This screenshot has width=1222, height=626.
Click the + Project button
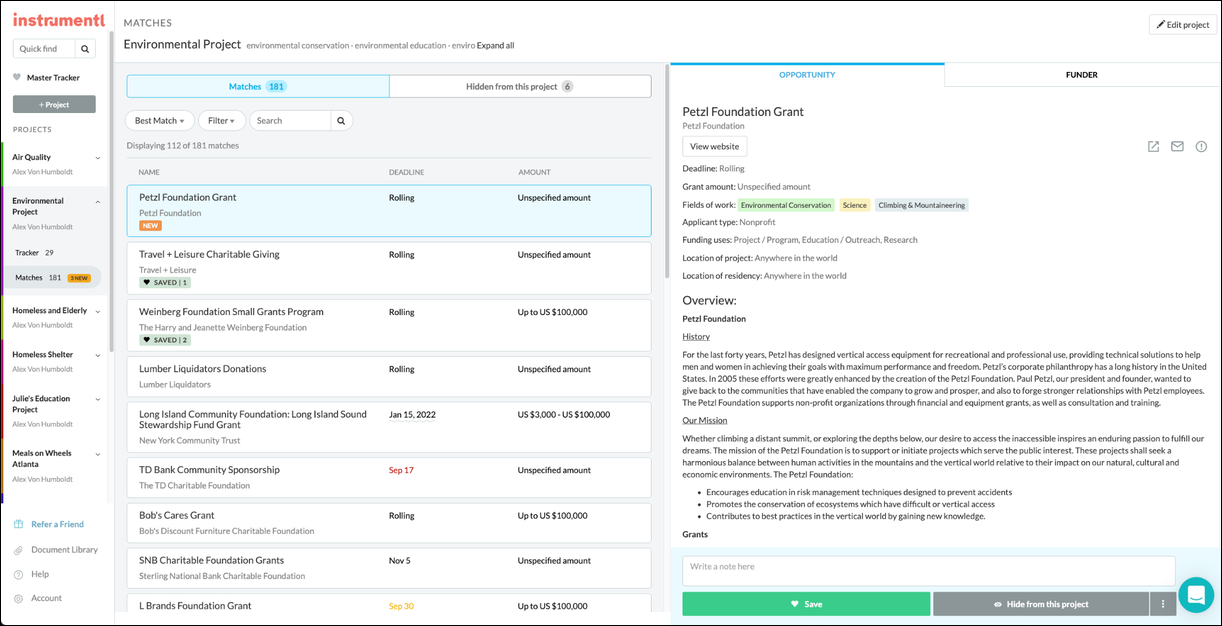(54, 104)
